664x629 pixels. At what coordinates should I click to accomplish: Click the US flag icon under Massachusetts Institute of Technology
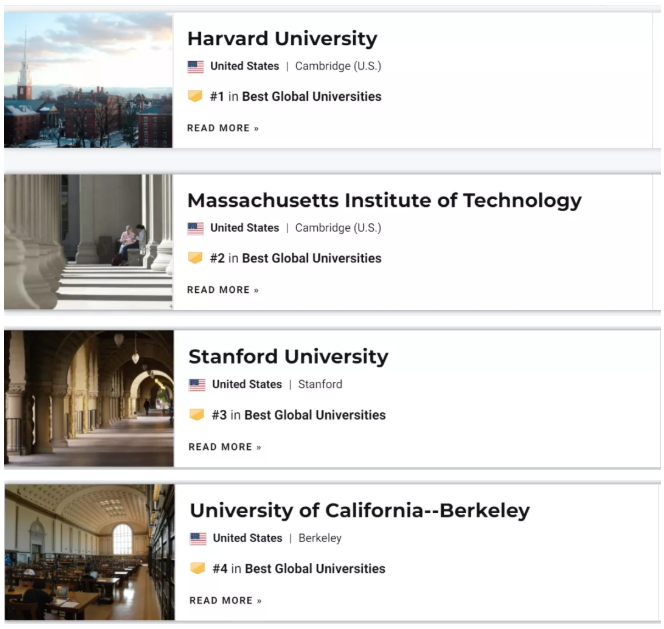click(196, 229)
